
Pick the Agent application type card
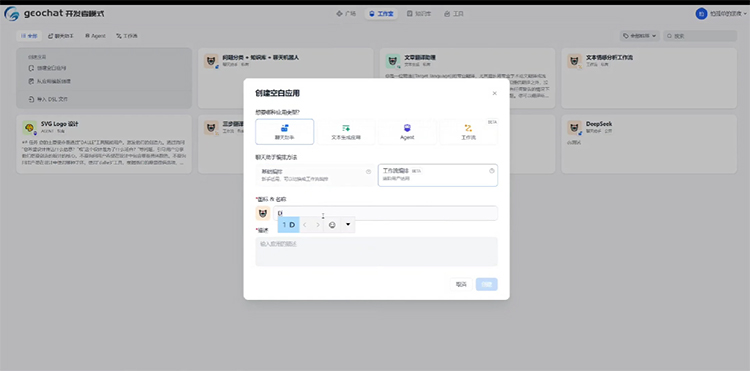coord(407,131)
